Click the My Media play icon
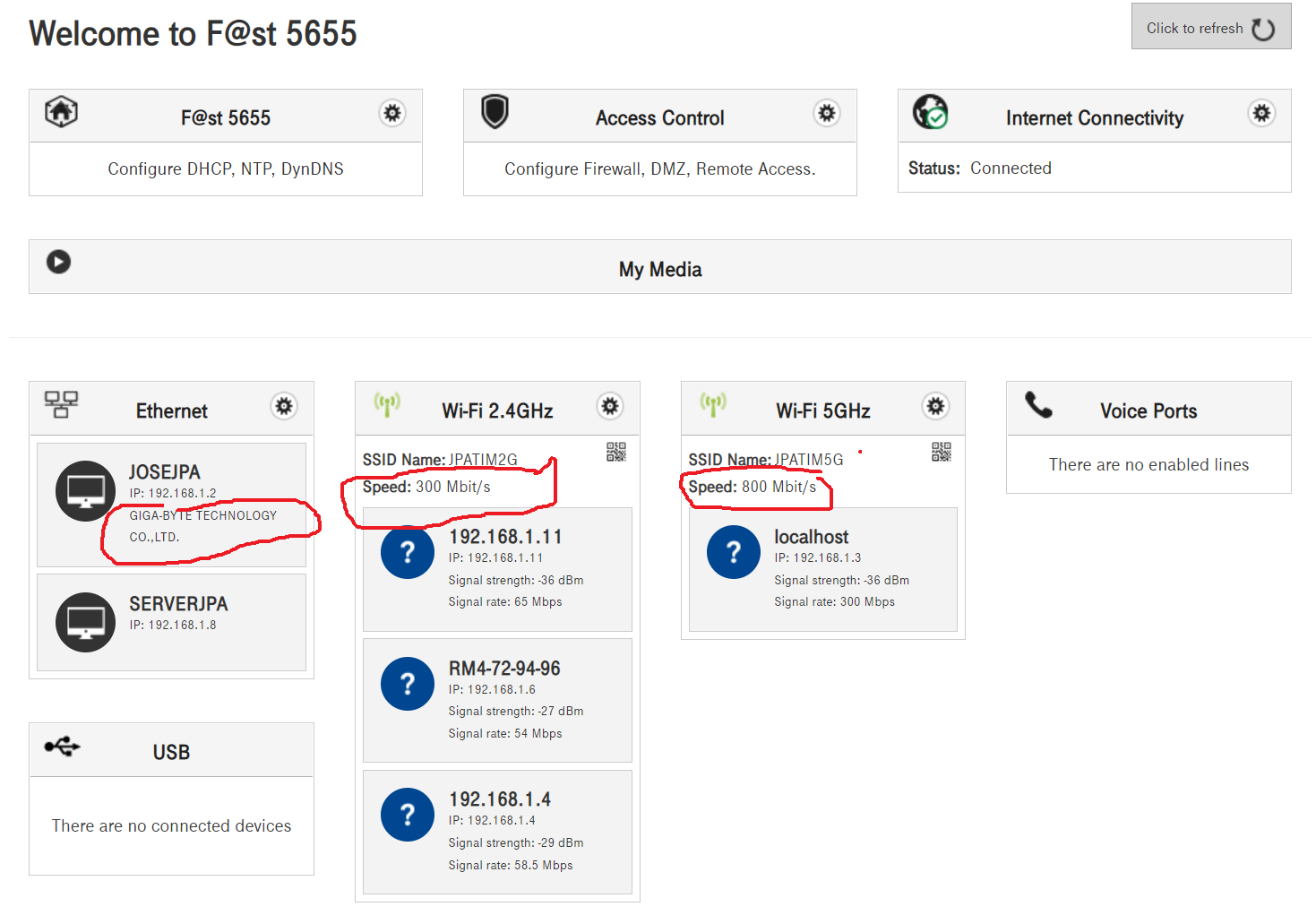The width and height of the screenshot is (1316, 924). click(x=59, y=262)
